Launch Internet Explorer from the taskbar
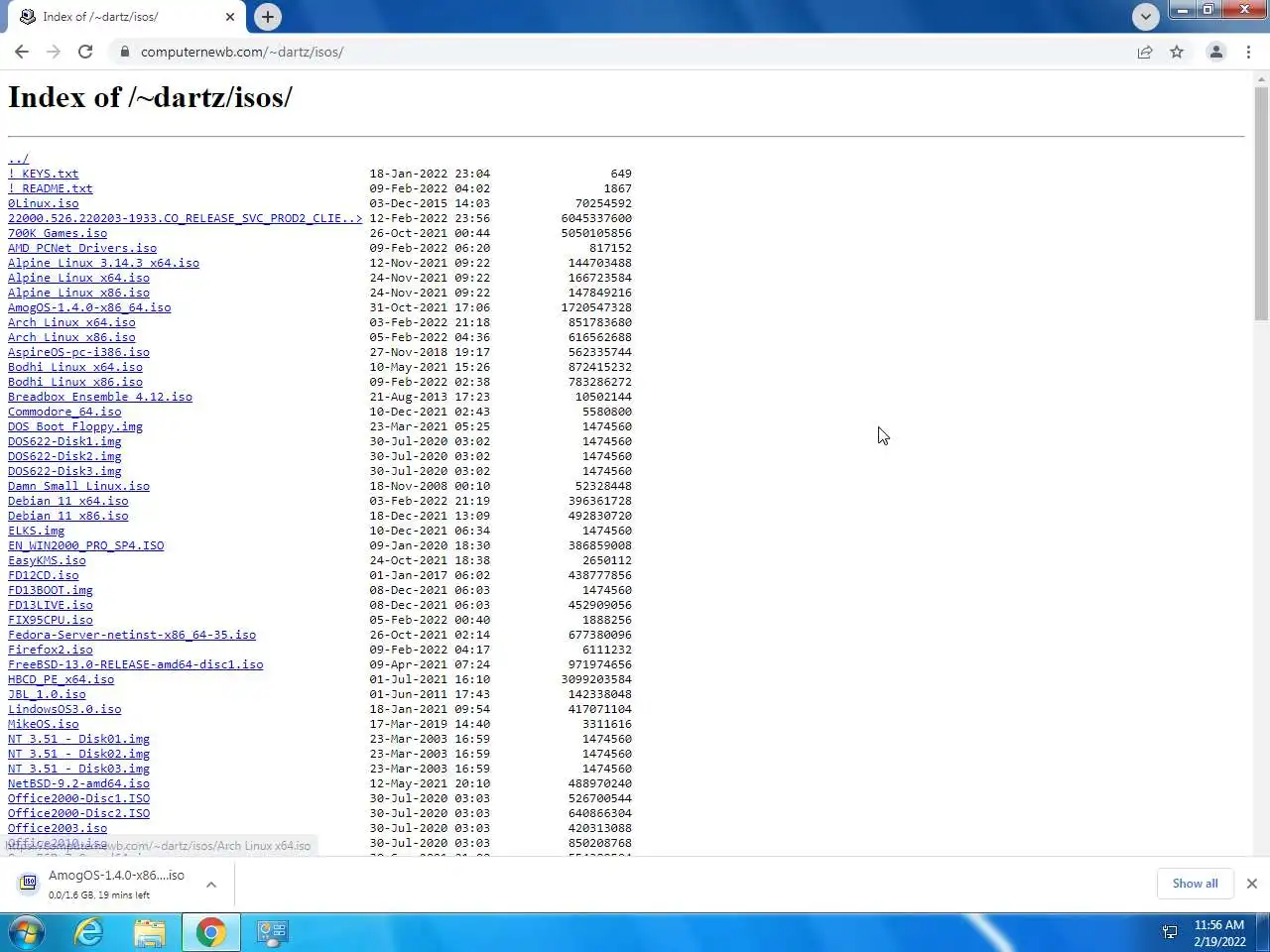 (89, 932)
